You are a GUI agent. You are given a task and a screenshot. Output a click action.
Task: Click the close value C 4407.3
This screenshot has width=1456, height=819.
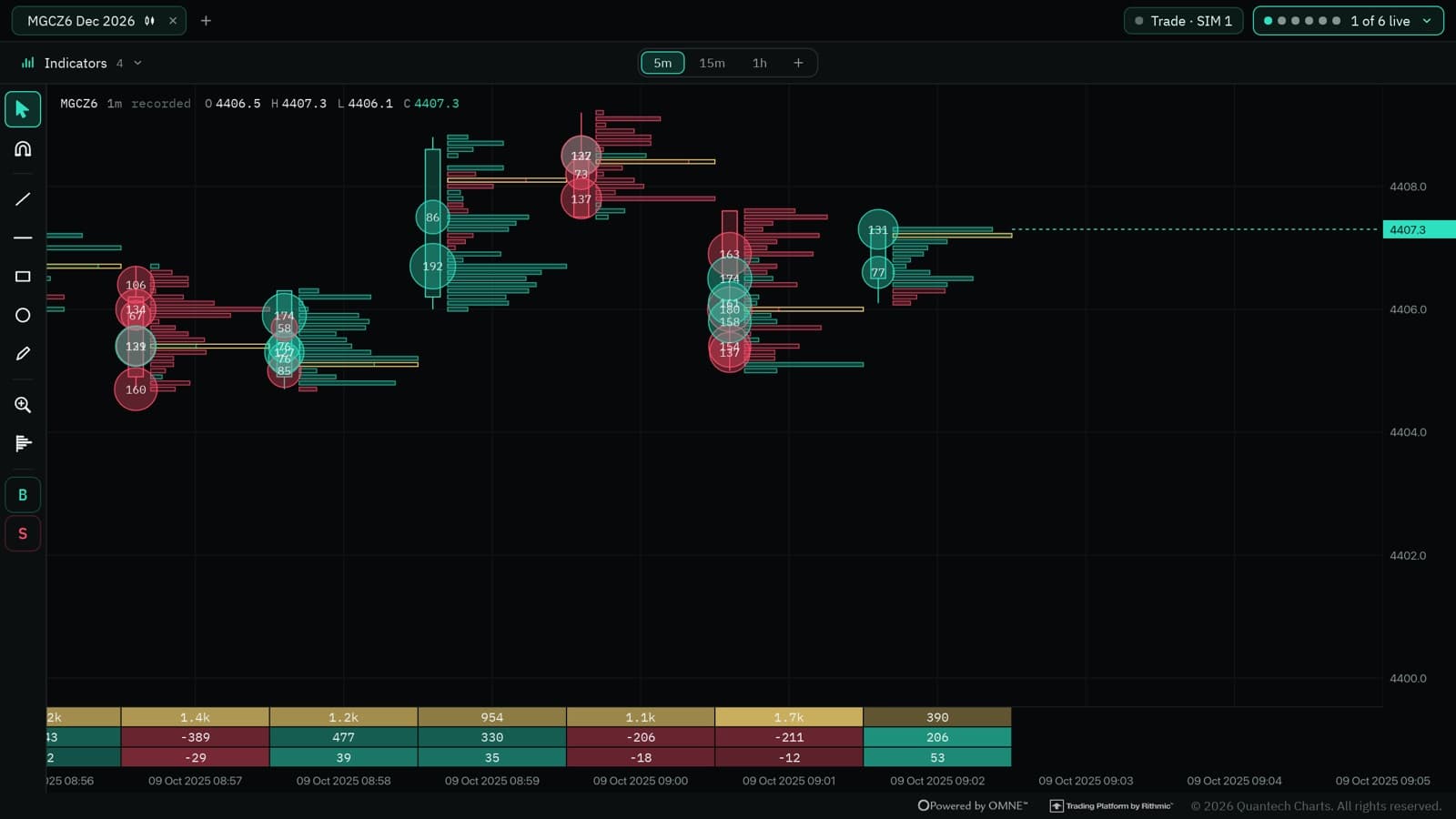[x=431, y=104]
